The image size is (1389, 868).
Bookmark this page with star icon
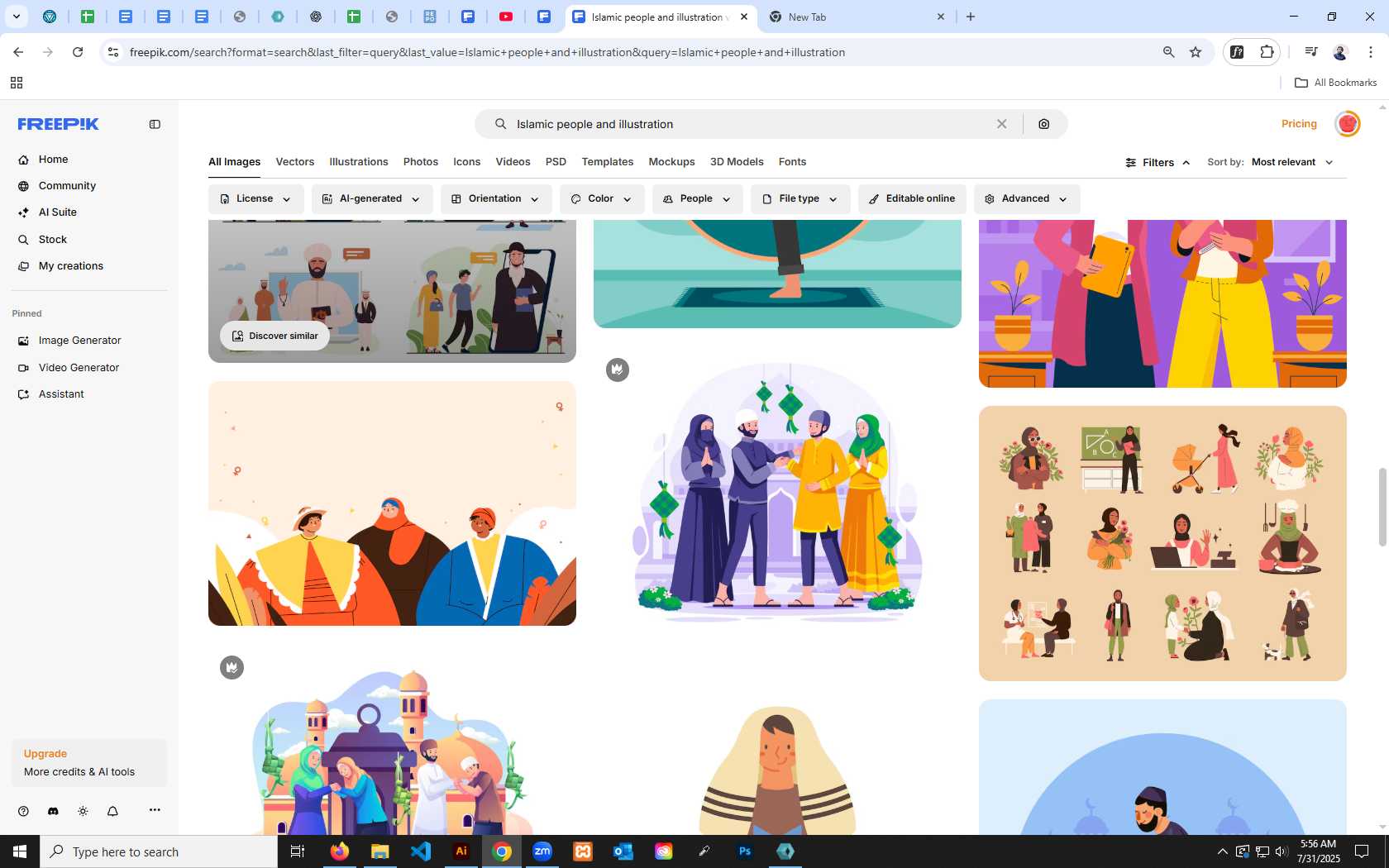tap(1196, 52)
